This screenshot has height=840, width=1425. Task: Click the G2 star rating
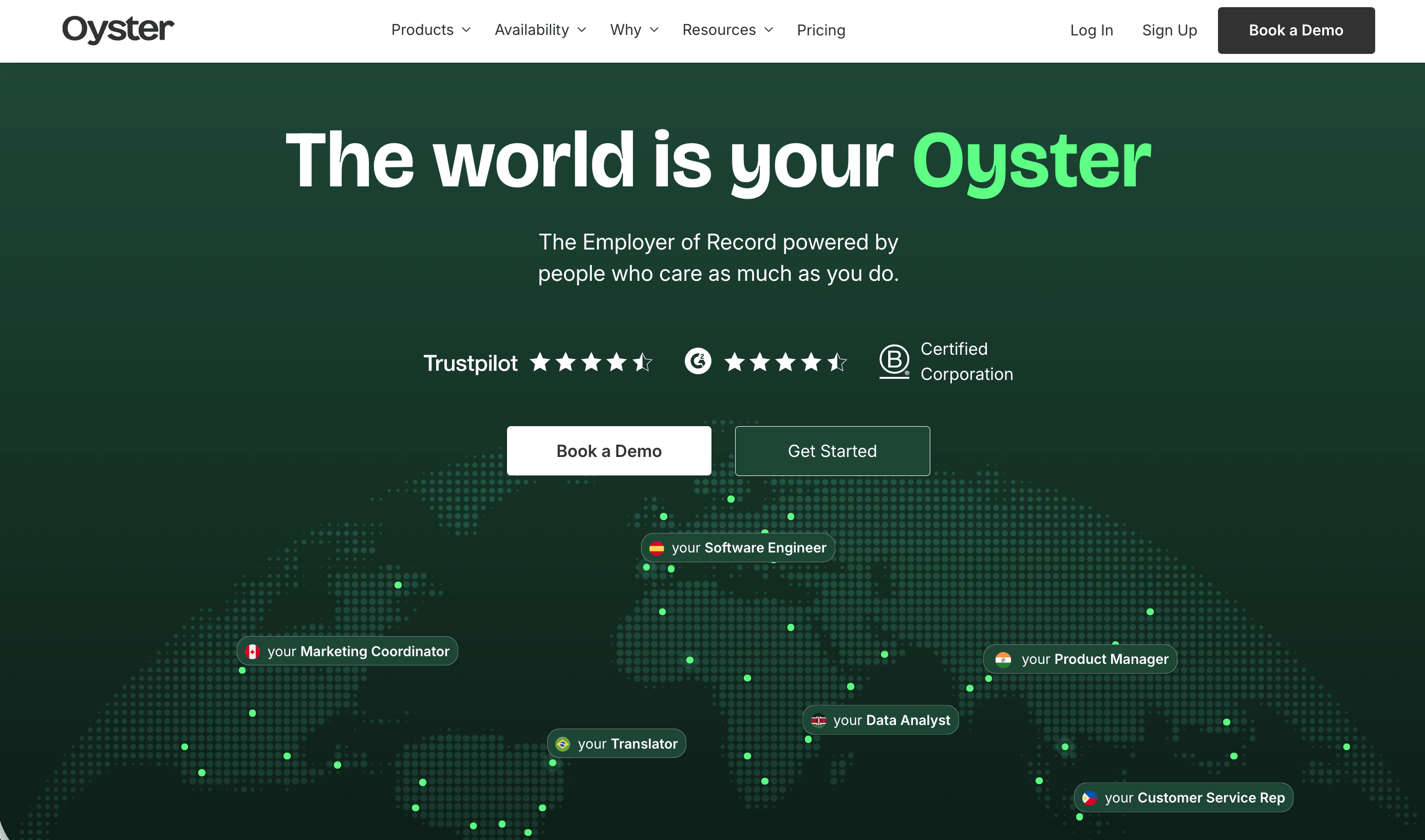click(785, 361)
